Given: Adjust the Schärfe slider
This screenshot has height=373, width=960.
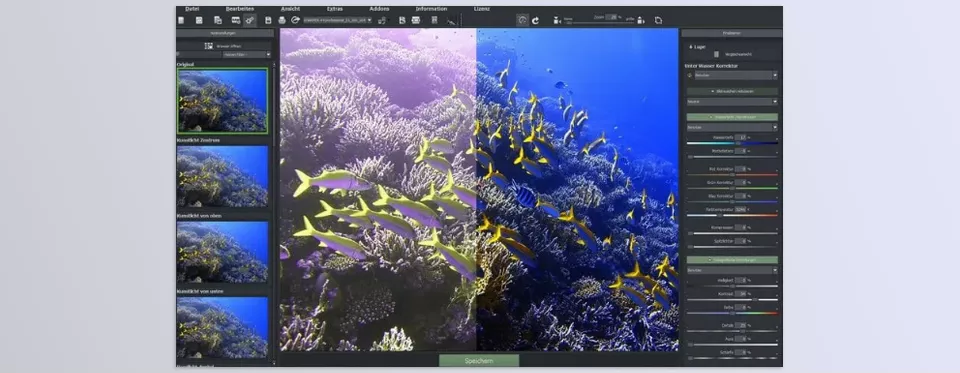Looking at the screenshot, I should click(x=732, y=358).
